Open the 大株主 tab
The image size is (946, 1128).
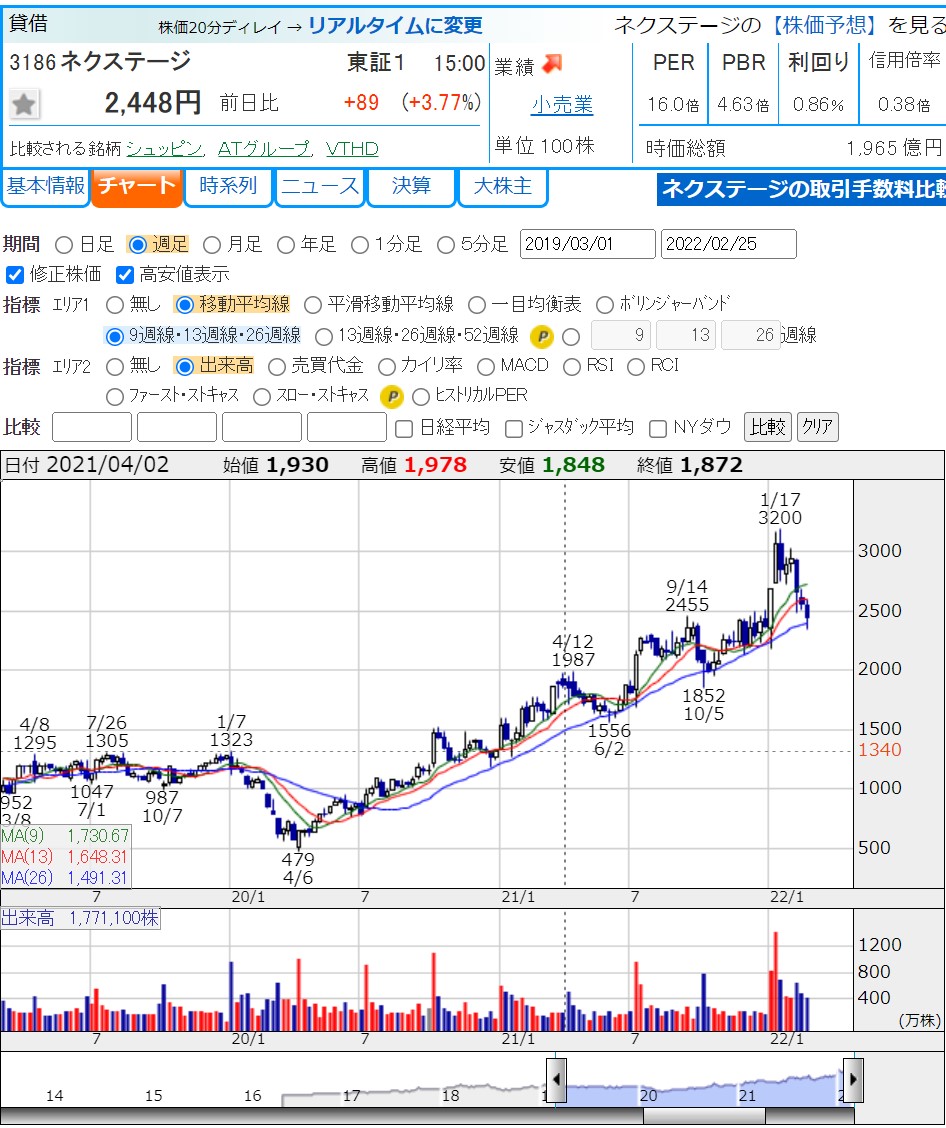click(x=502, y=187)
